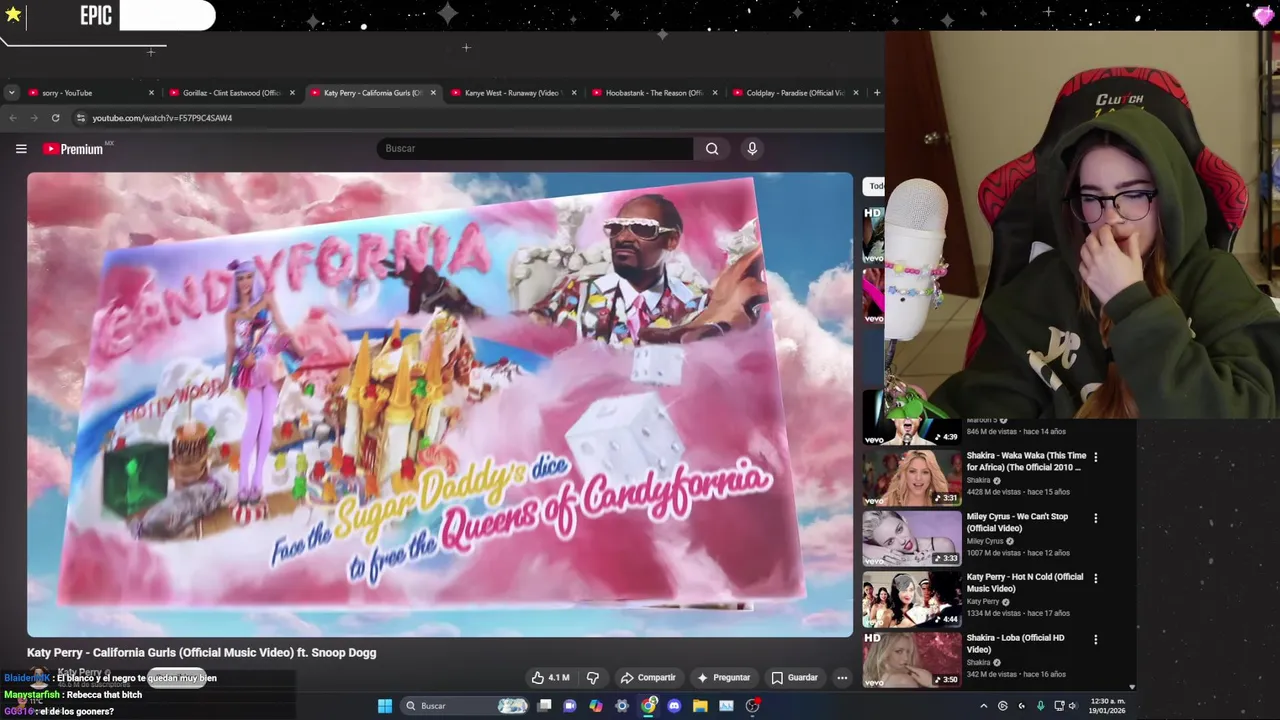Open File Explorer from taskbar
Viewport: 1280px width, 720px height.
click(700, 706)
